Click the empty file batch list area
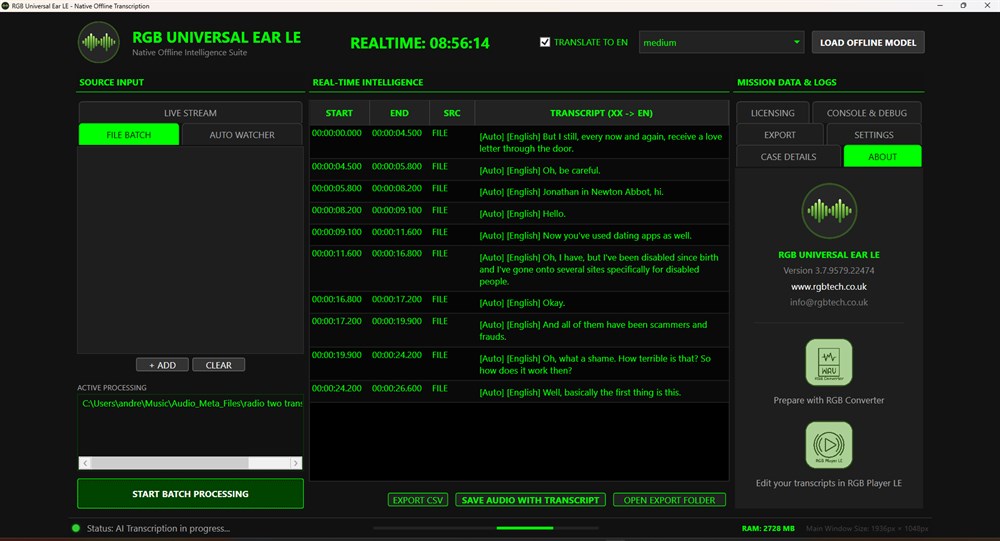 pos(190,250)
